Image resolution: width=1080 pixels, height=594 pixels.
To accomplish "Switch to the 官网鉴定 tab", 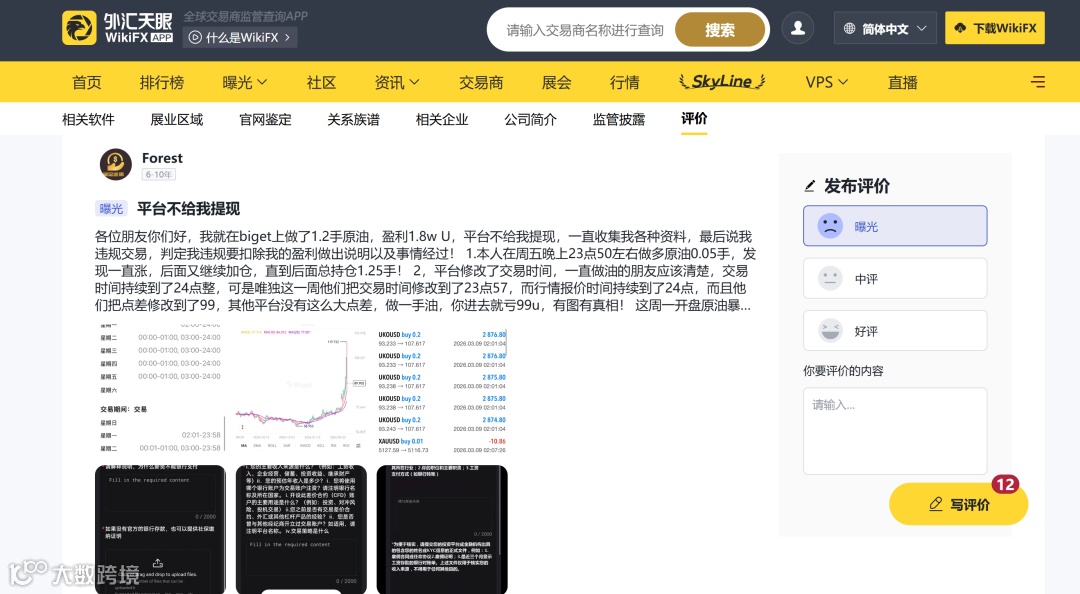I will (x=265, y=119).
